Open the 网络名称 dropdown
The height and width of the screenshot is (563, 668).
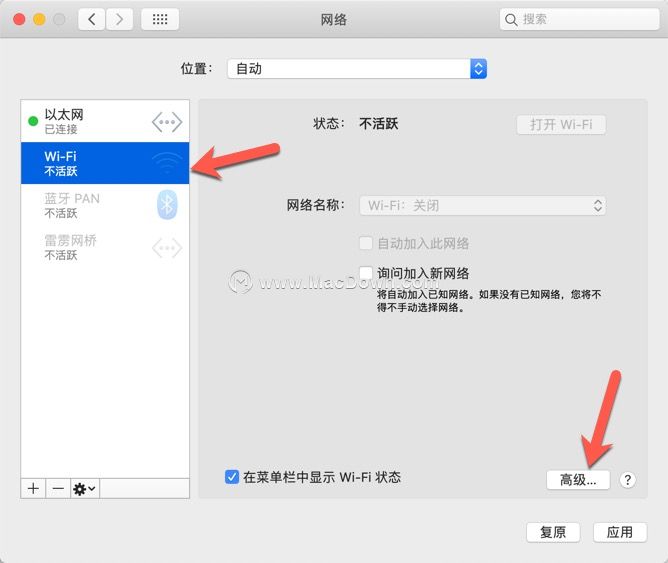click(x=483, y=206)
